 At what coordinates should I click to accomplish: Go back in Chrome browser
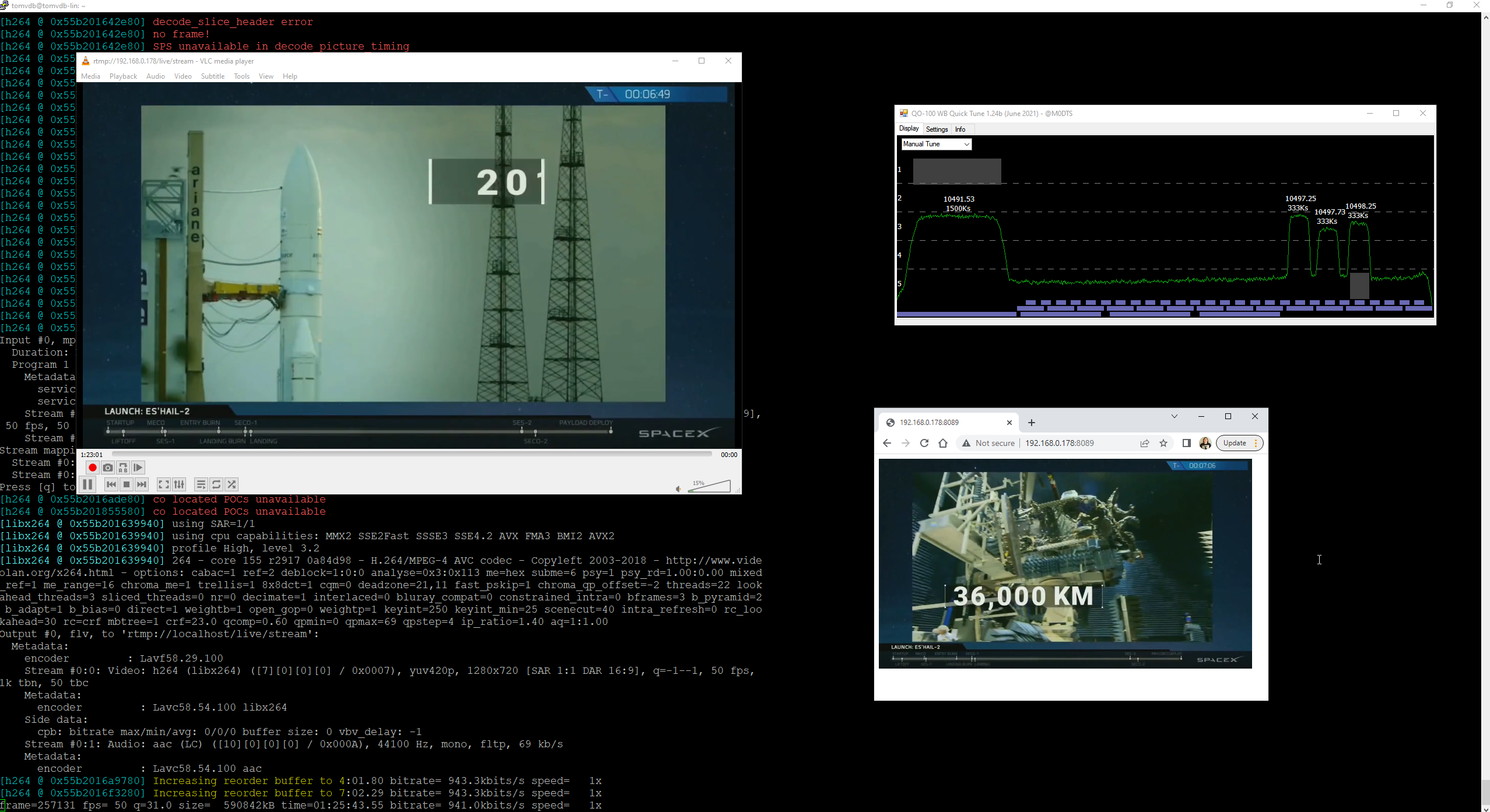(887, 443)
